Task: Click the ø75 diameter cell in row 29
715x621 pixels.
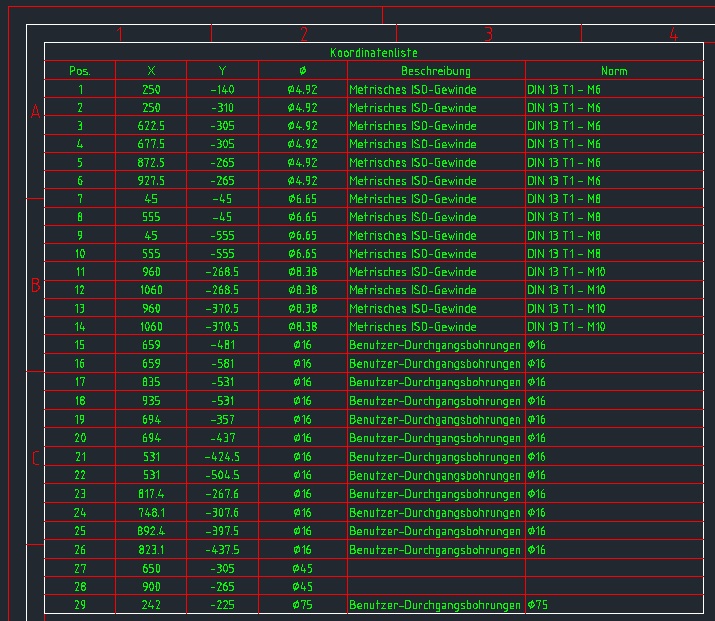Action: pyautogui.click(x=302, y=606)
